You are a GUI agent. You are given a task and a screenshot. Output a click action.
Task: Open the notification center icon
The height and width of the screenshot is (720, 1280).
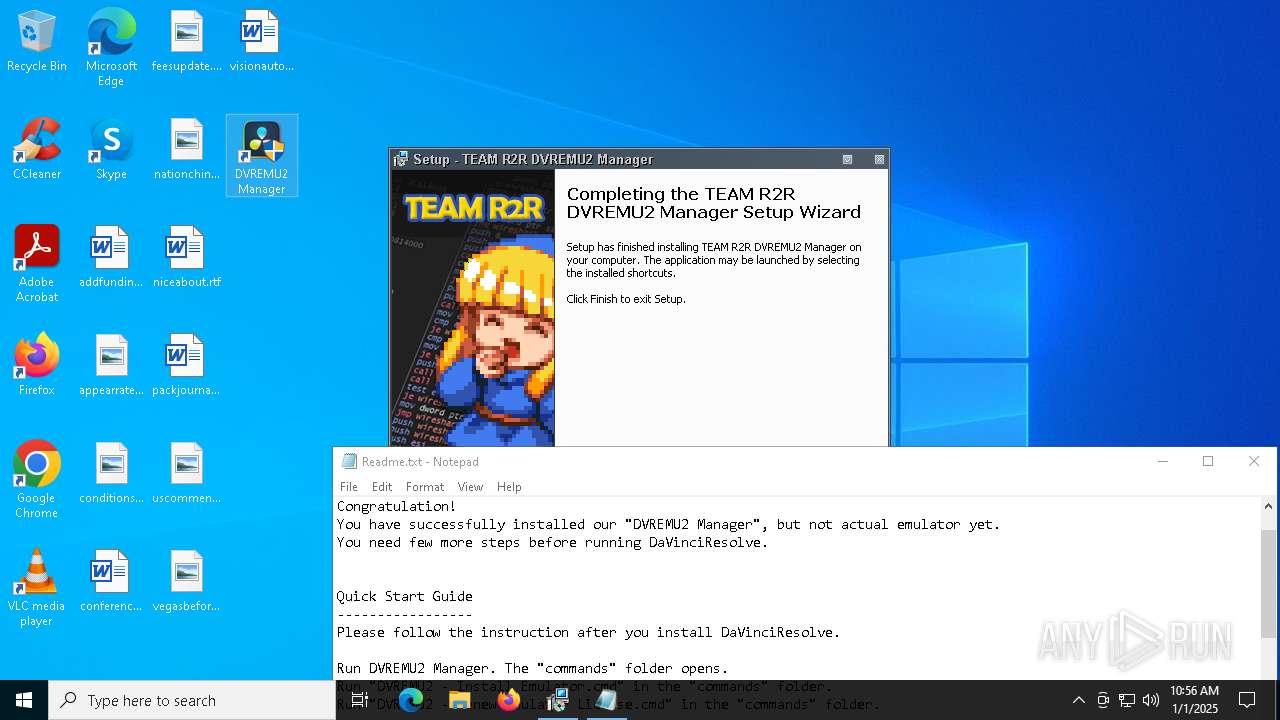[1247, 700]
